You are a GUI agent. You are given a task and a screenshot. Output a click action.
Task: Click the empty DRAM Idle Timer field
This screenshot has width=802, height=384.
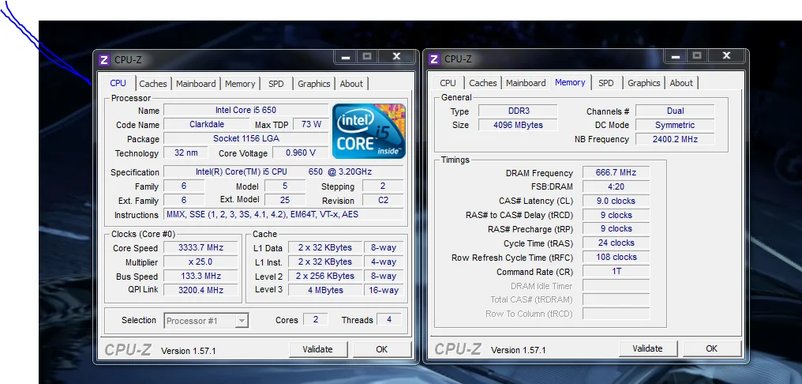click(616, 286)
